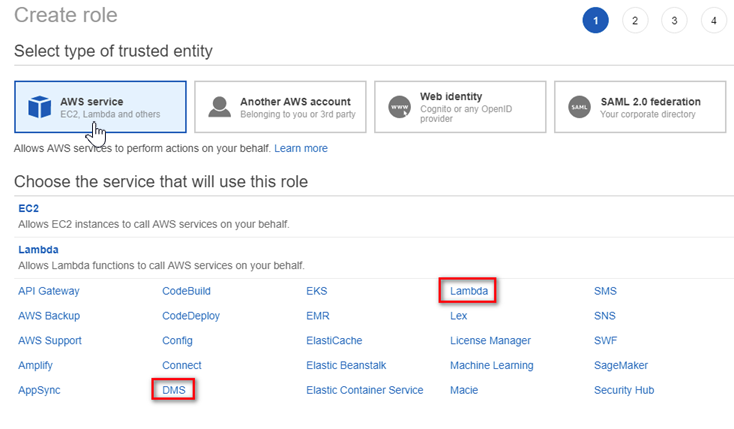Select API Gateway service
This screenshot has width=734, height=429.
click(49, 291)
